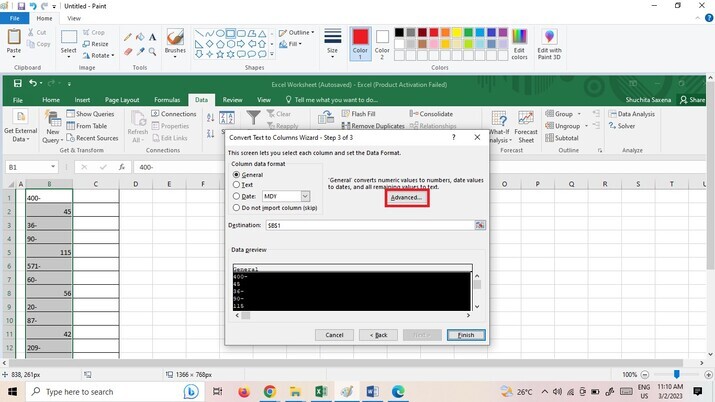Click Resize in Paint's Image group
715x402 pixels.
(95, 44)
